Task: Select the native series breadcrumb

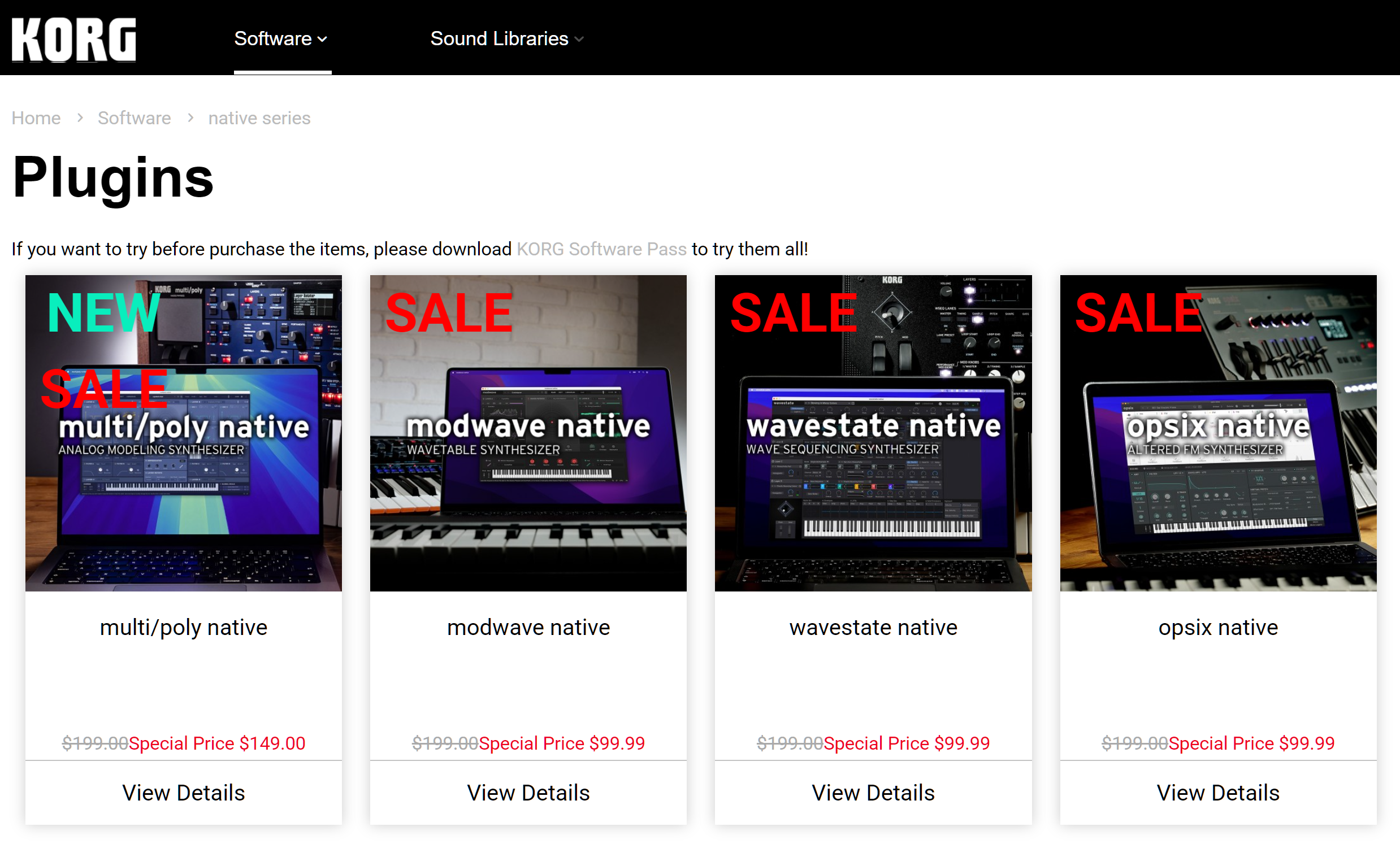Action: coord(259,118)
